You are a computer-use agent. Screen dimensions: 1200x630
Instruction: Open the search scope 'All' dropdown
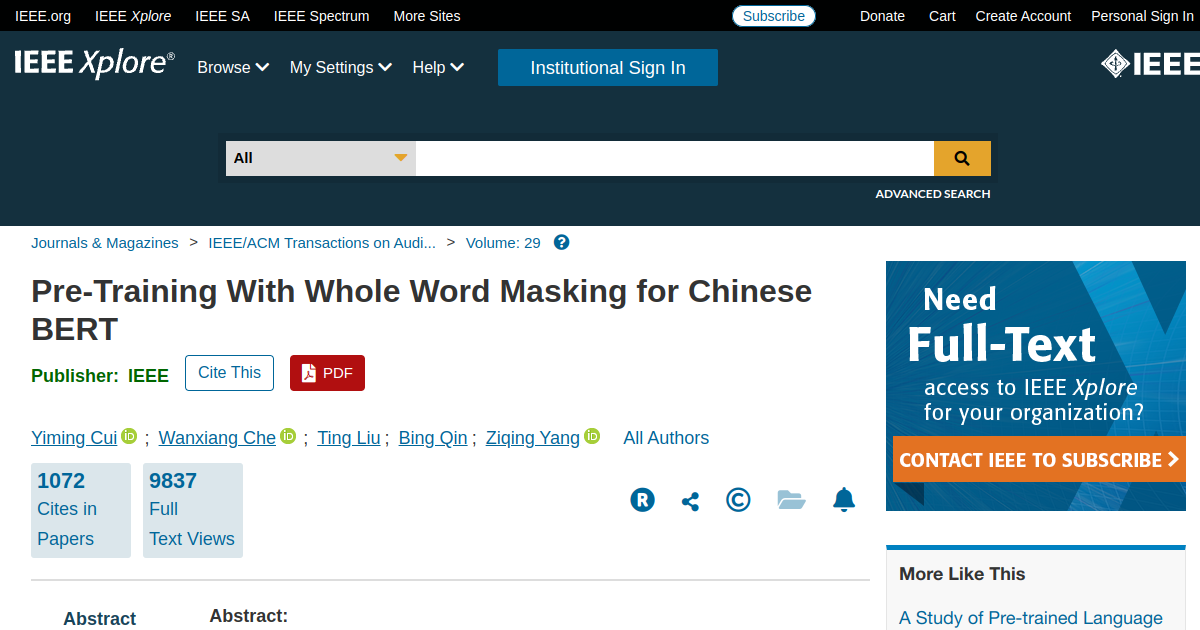pos(321,158)
